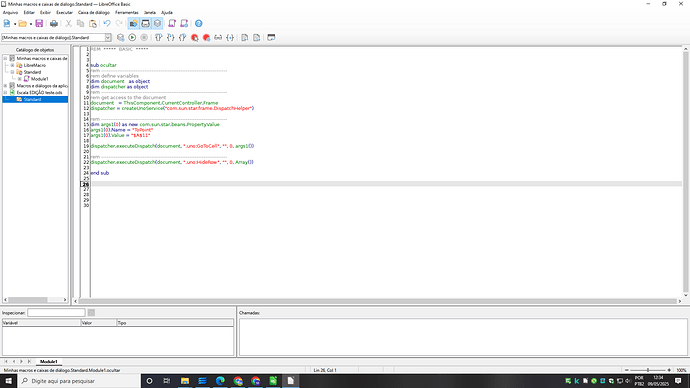Toggle breakpoint with red circle icon
Screen dimensions: 690x388
[195, 38]
